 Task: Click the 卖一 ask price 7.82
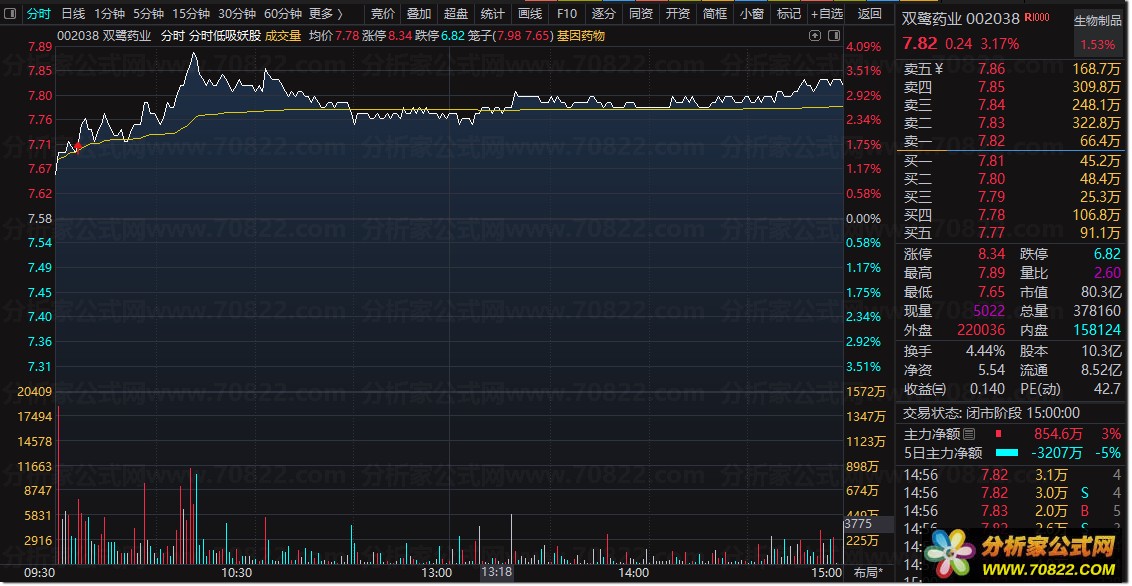pyautogui.click(x=991, y=141)
